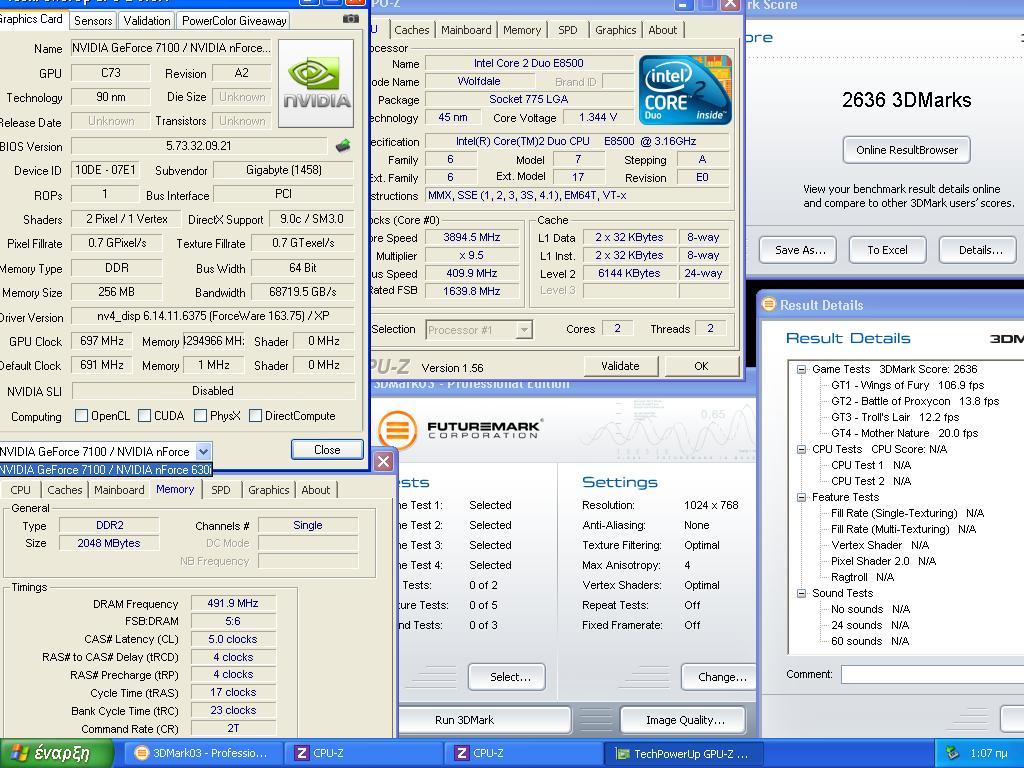Toggle the DirectCompute checkbox

[x=256, y=416]
